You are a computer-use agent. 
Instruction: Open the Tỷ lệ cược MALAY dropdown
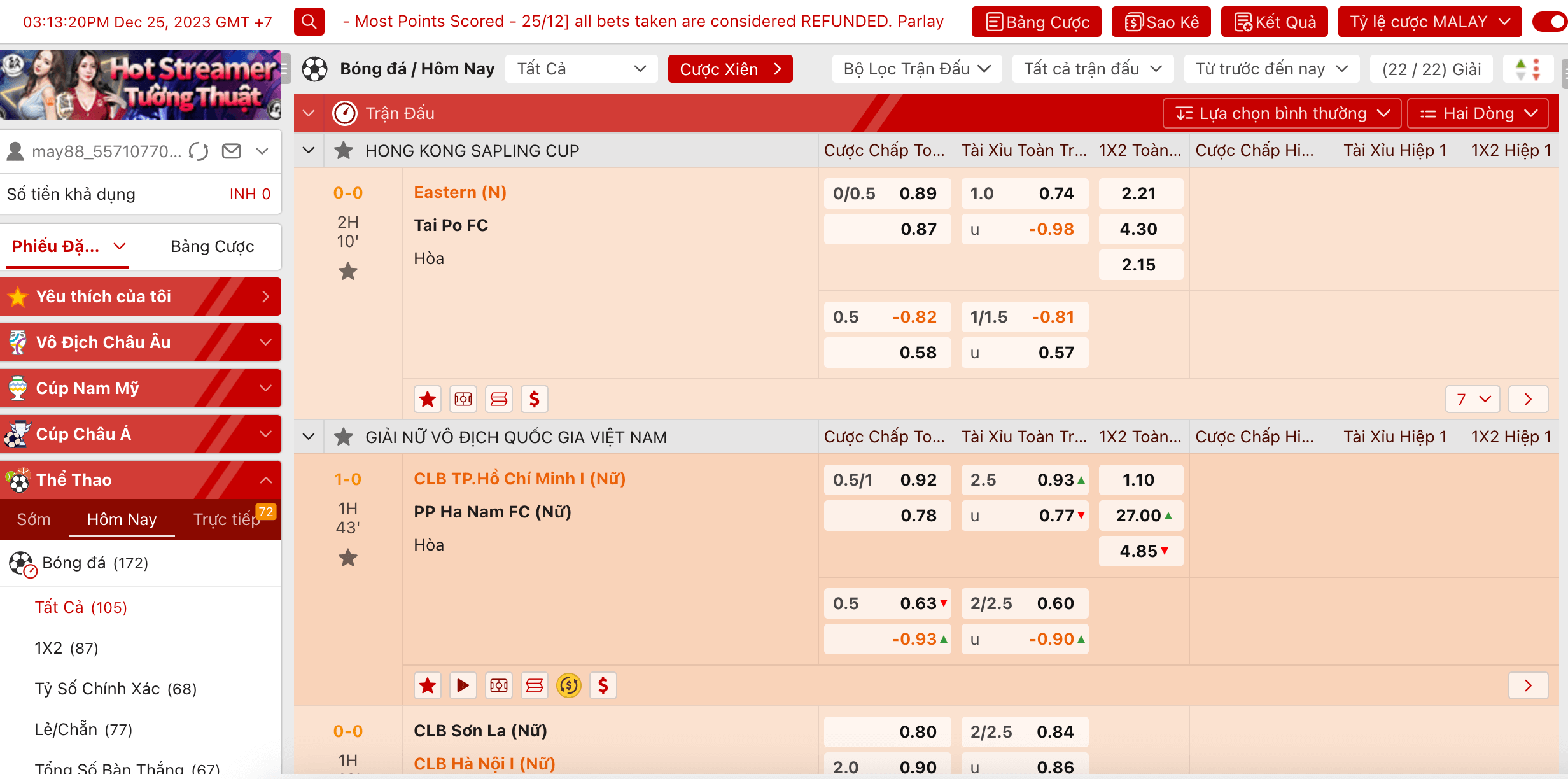[1429, 22]
